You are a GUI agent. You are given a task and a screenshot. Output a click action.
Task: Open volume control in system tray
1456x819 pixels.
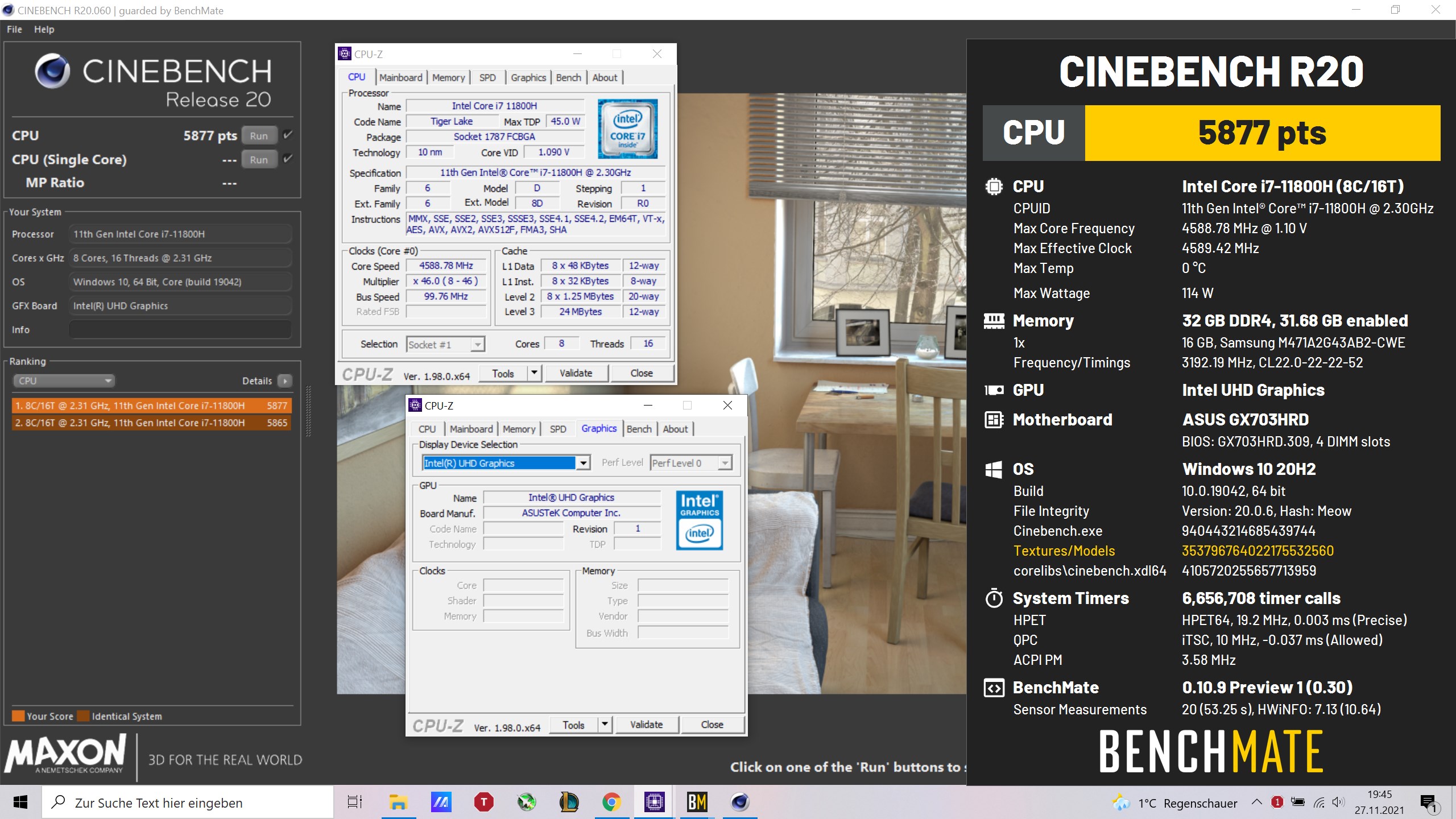tap(1338, 803)
